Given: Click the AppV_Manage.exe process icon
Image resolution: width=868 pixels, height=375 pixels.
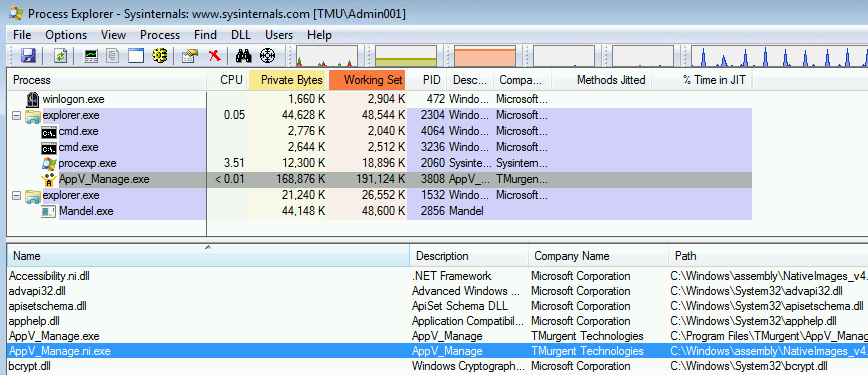Looking at the screenshot, I should tap(49, 179).
